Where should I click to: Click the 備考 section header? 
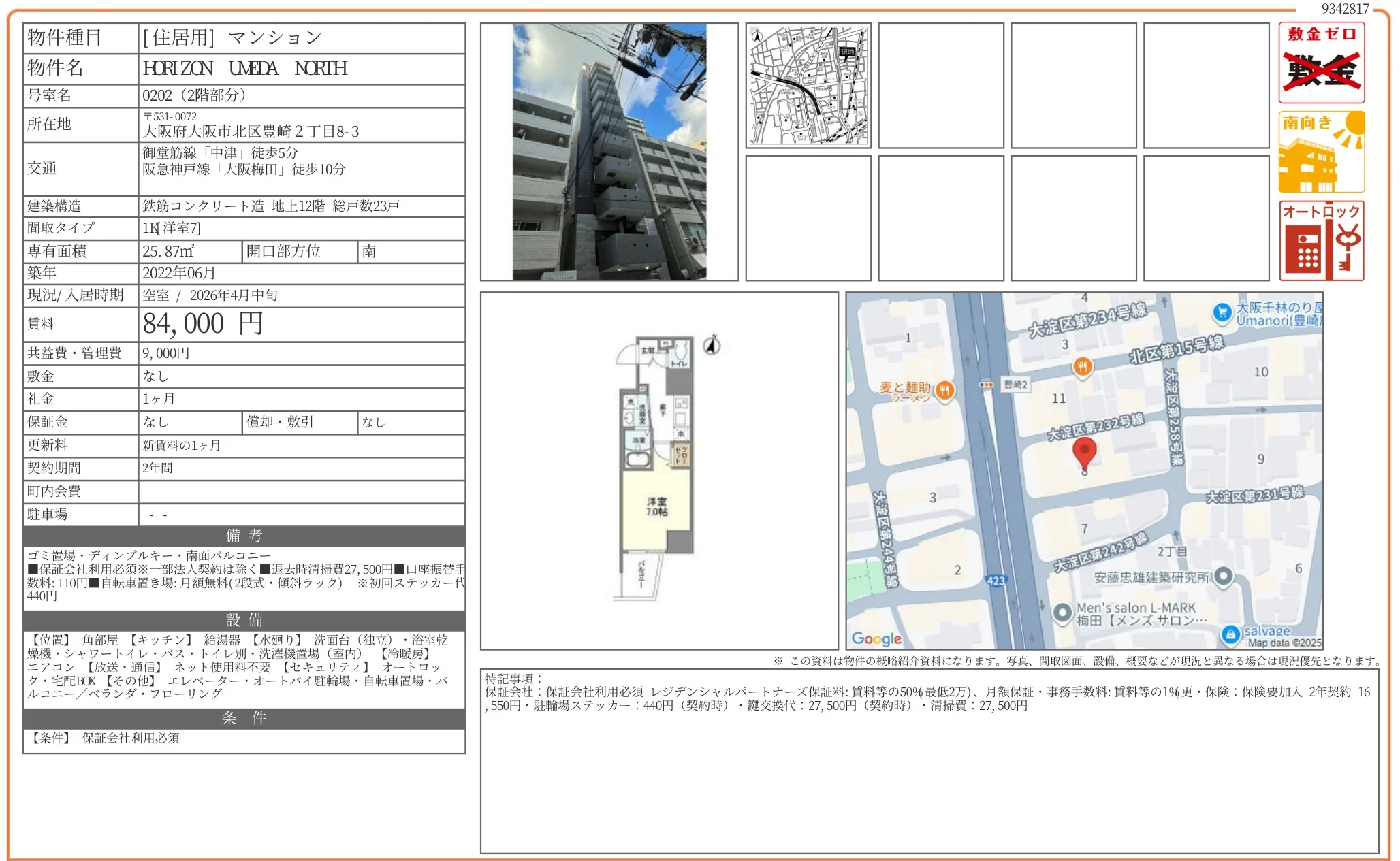244,536
